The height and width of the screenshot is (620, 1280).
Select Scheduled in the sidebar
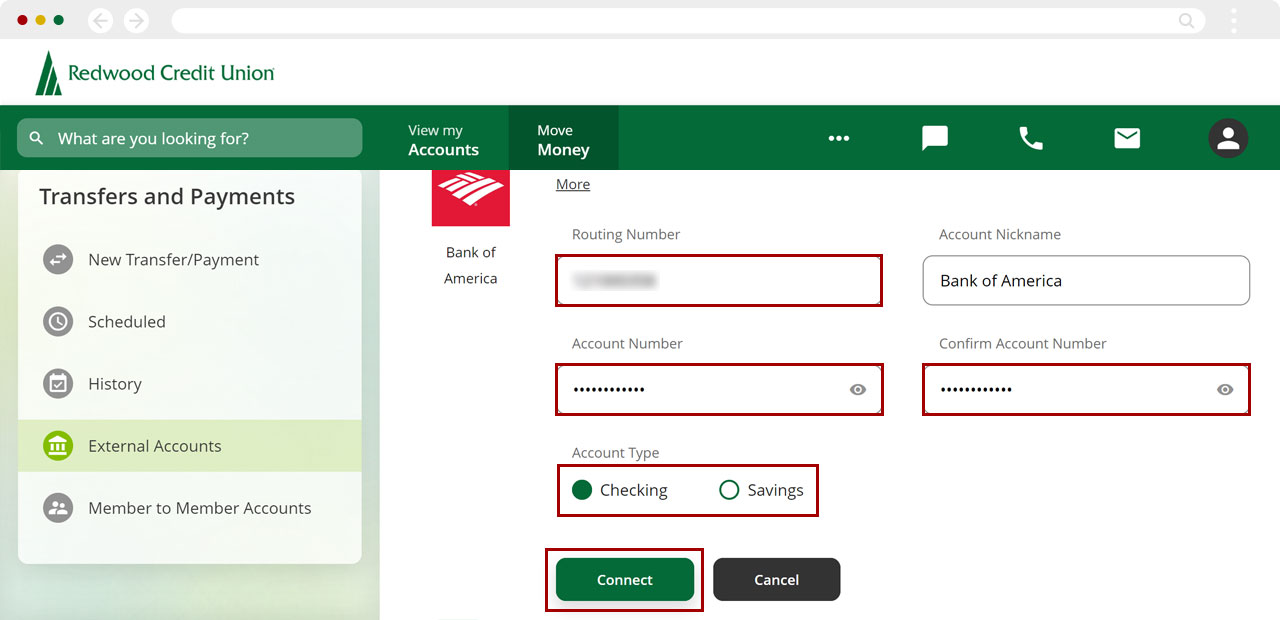click(190, 322)
